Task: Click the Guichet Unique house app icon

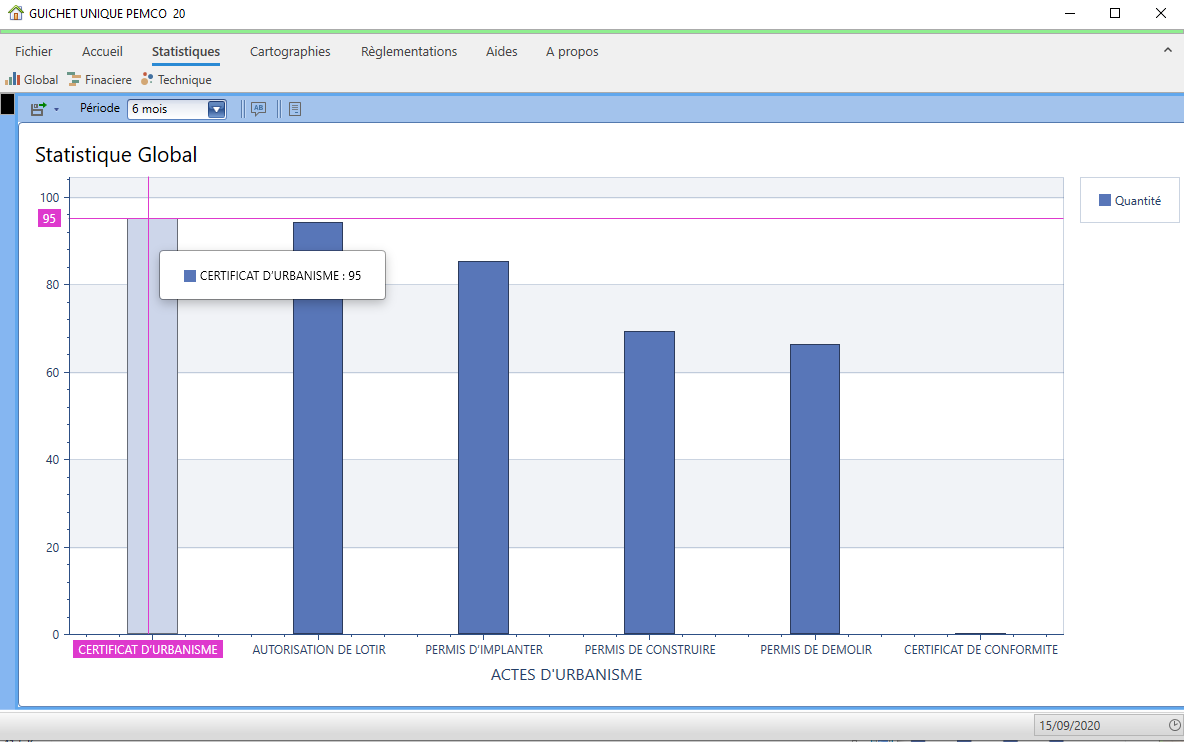Action: (x=15, y=13)
